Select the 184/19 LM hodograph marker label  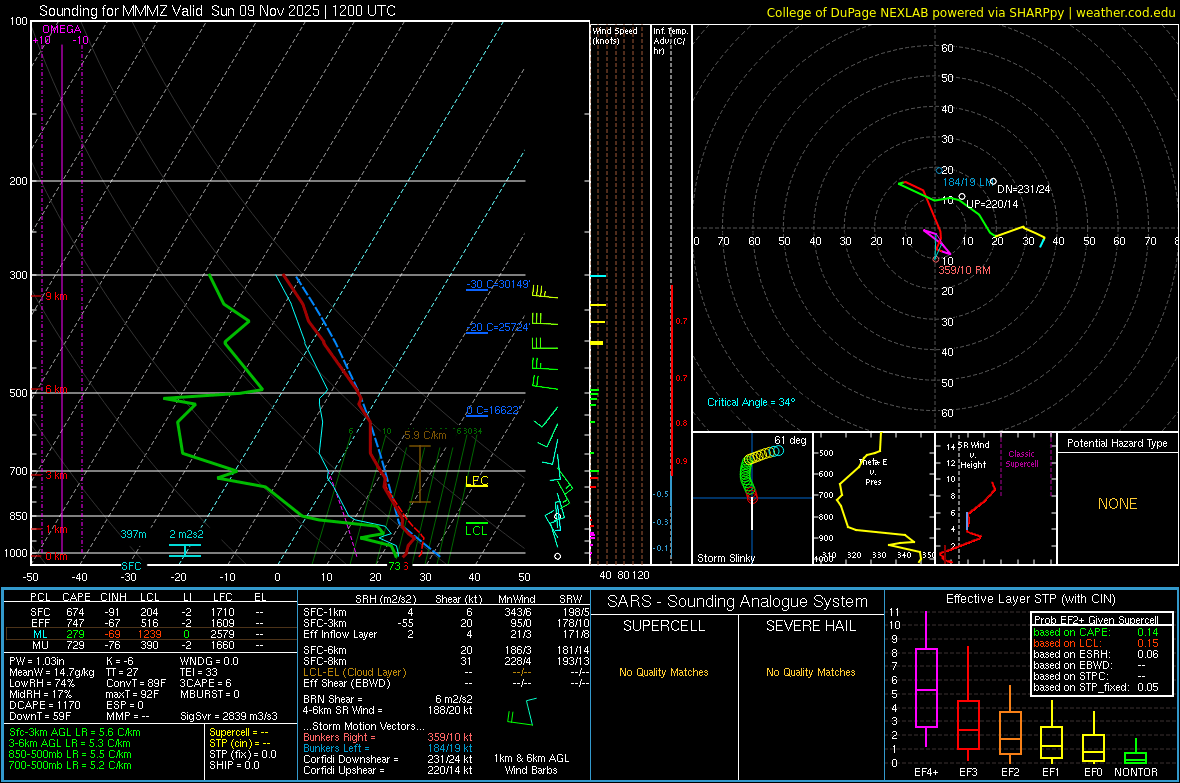(x=966, y=182)
